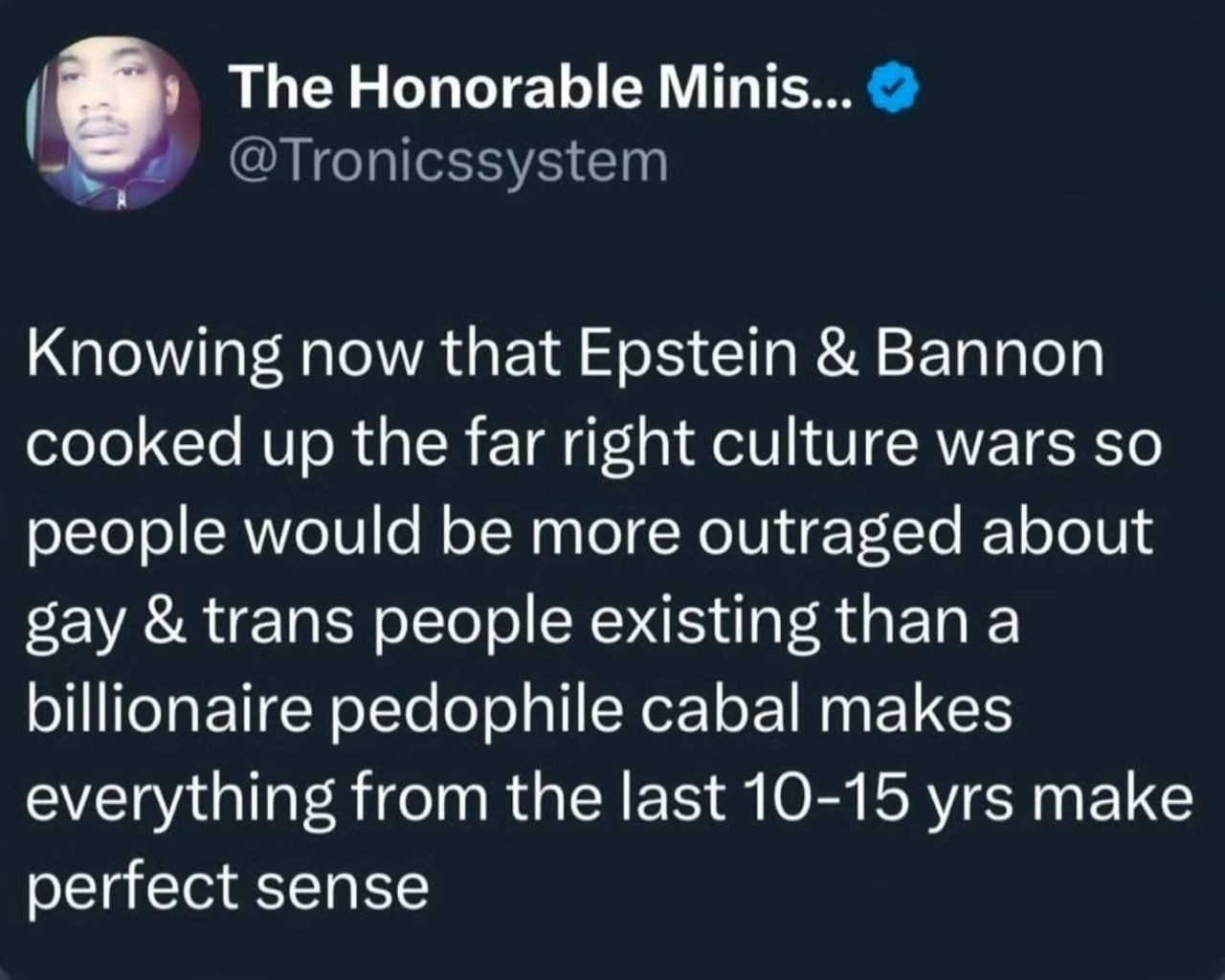Click the @Tronicssystem handle
Image resolution: width=1225 pixels, height=980 pixels.
tap(447, 161)
